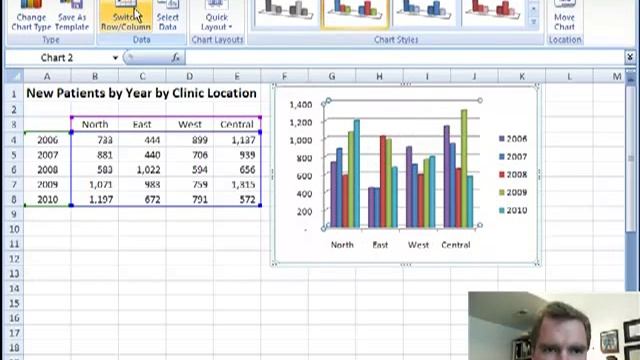Click the formula bar input
The image size is (640, 360).
[404, 58]
